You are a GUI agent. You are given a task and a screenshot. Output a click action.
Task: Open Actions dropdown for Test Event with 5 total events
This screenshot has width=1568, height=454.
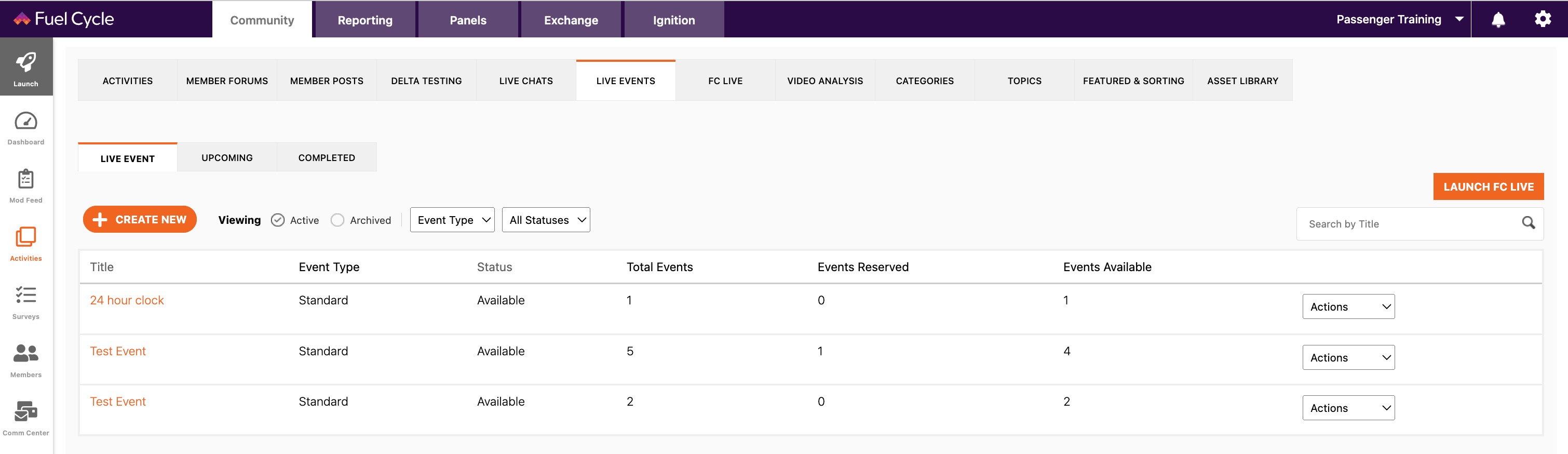1348,358
